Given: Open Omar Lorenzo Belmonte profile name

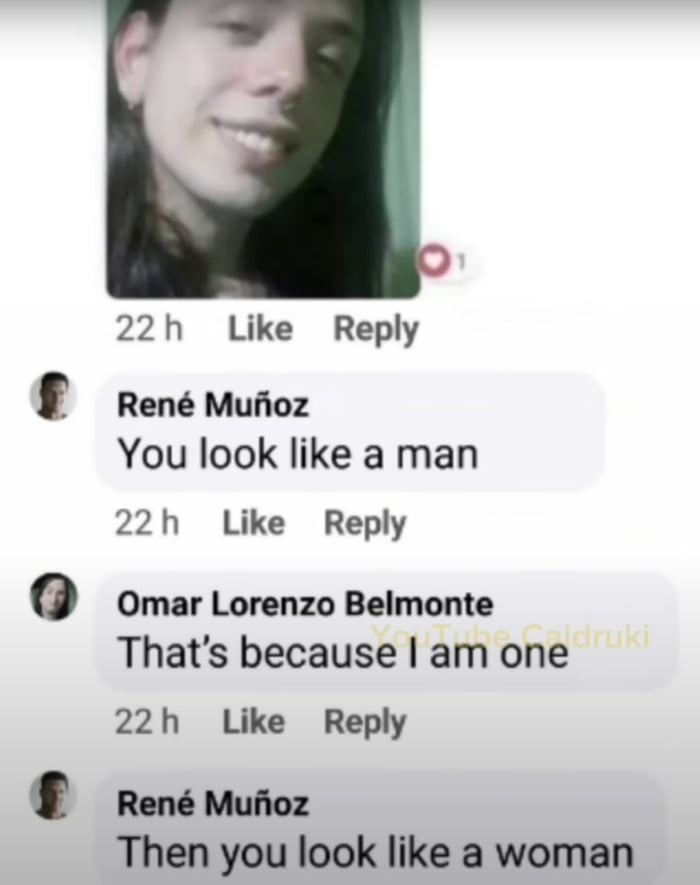Looking at the screenshot, I should click(x=305, y=604).
